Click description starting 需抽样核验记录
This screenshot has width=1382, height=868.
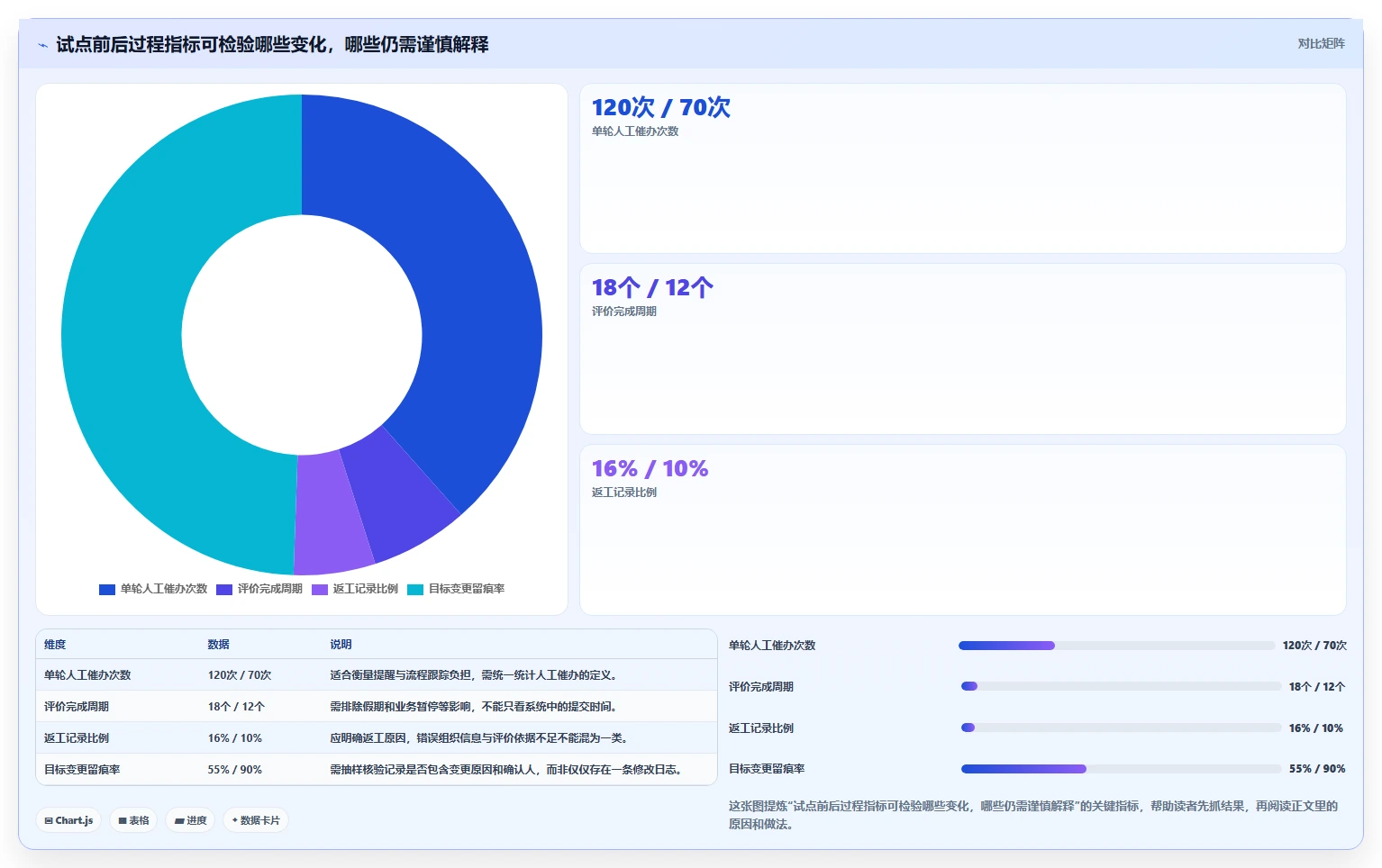(505, 770)
